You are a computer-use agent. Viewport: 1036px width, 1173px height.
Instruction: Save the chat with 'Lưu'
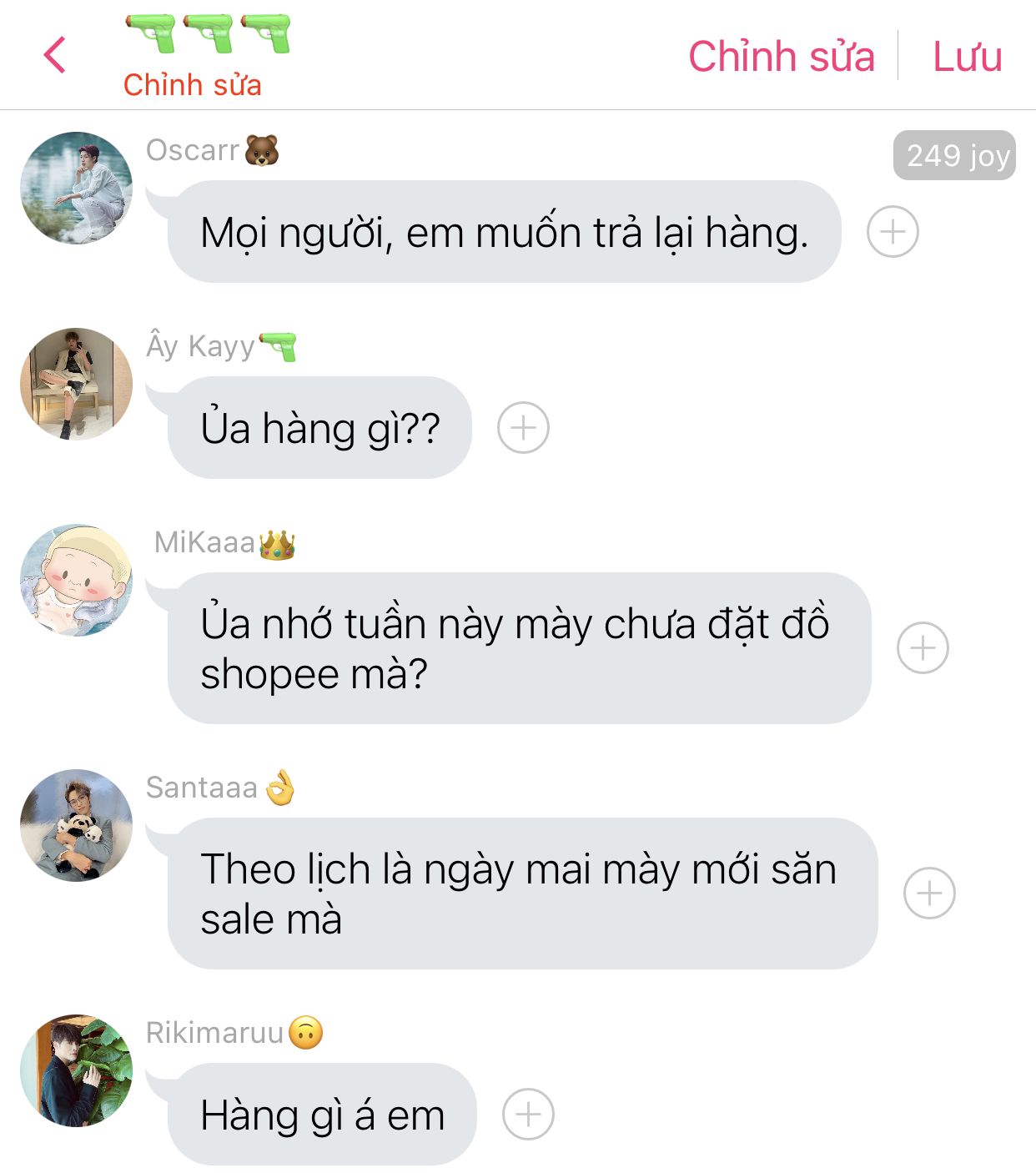967,57
